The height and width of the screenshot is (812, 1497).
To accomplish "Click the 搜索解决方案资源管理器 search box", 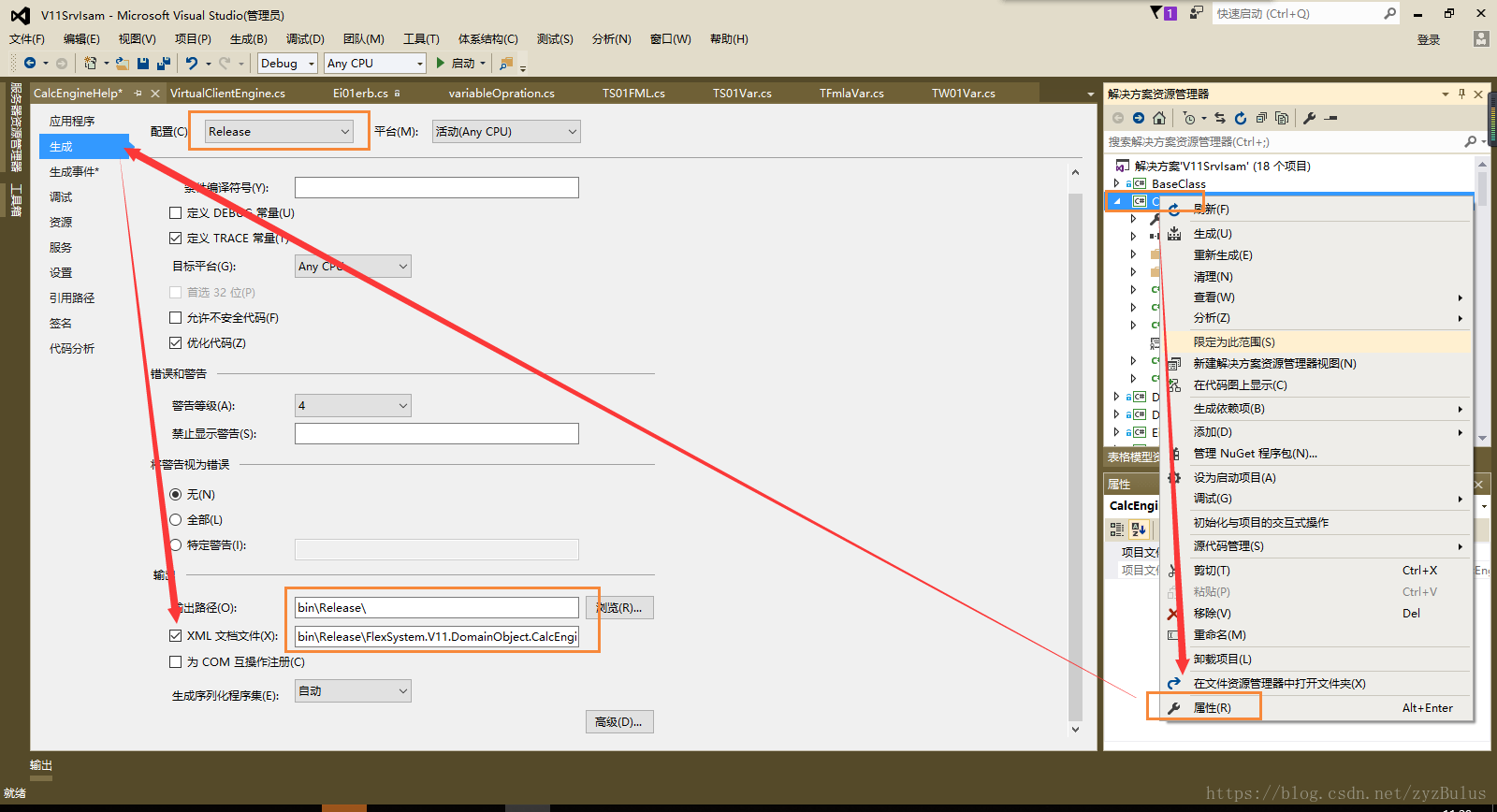I will (x=1284, y=142).
